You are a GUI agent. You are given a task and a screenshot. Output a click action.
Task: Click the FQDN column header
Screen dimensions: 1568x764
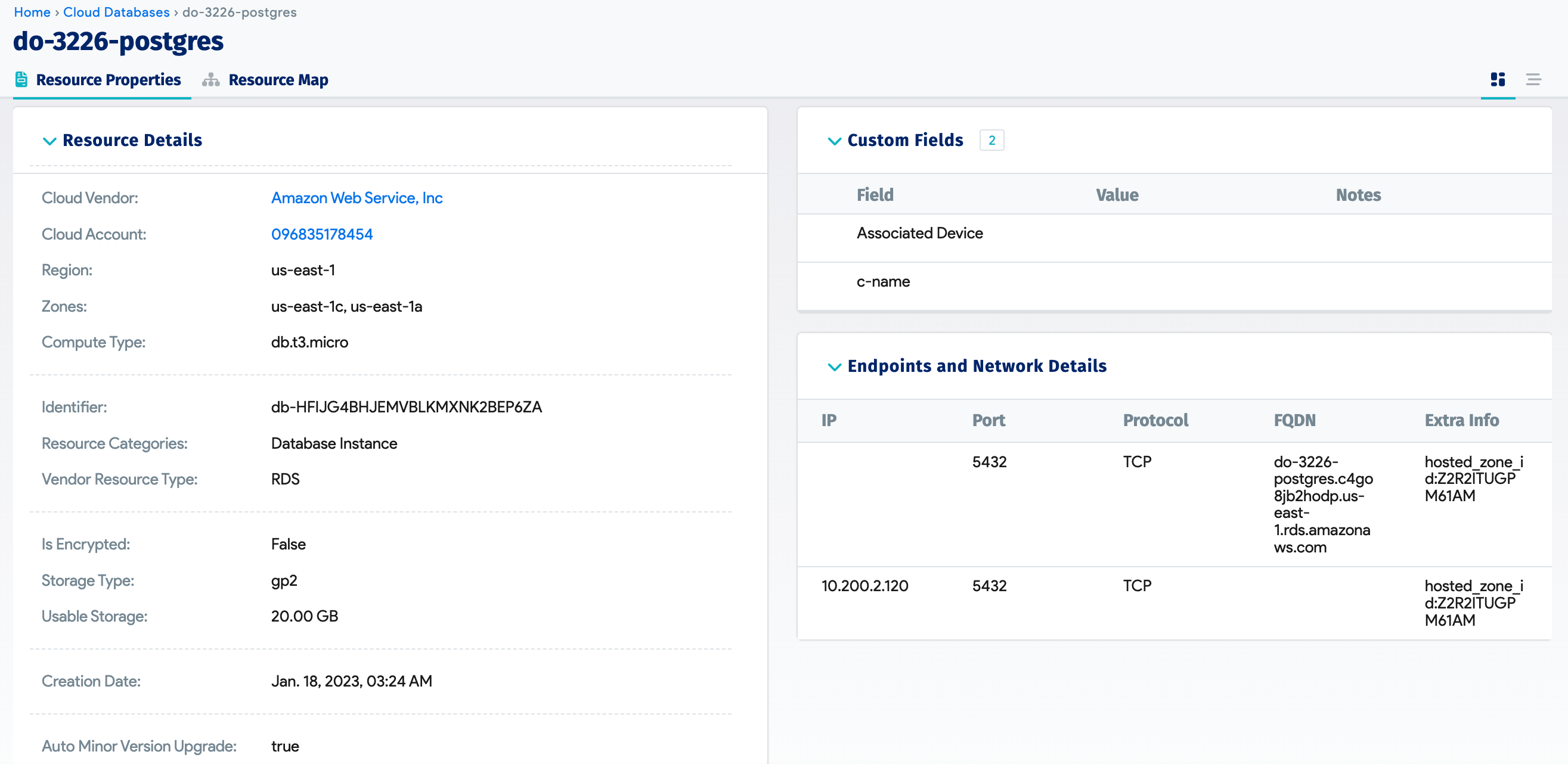click(x=1294, y=420)
